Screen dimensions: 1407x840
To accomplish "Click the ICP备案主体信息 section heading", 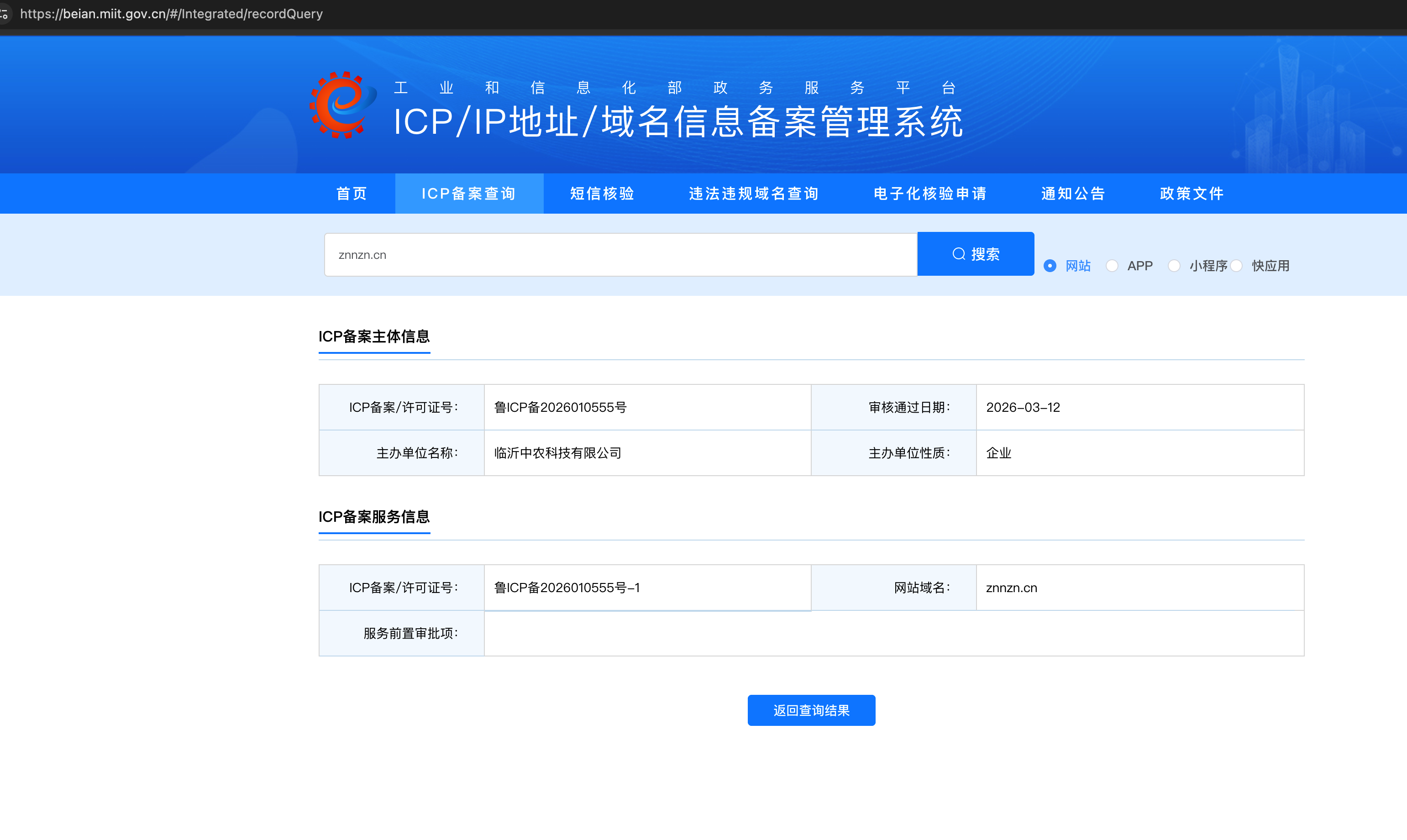I will (x=374, y=337).
